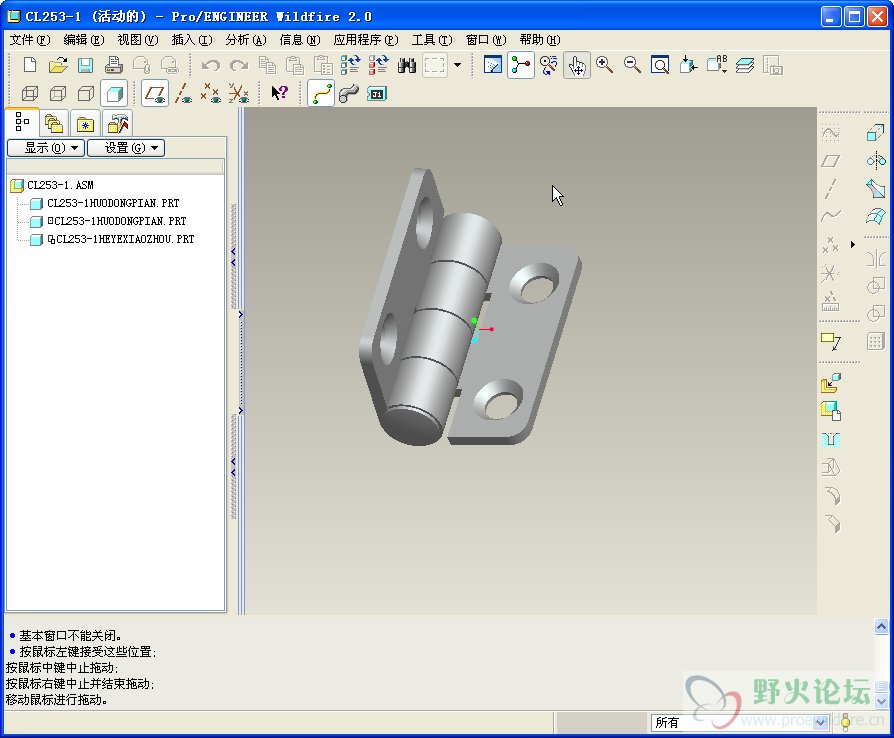894x738 pixels.
Task: Switch to the Model Tree navigator tab
Action: pos(22,121)
